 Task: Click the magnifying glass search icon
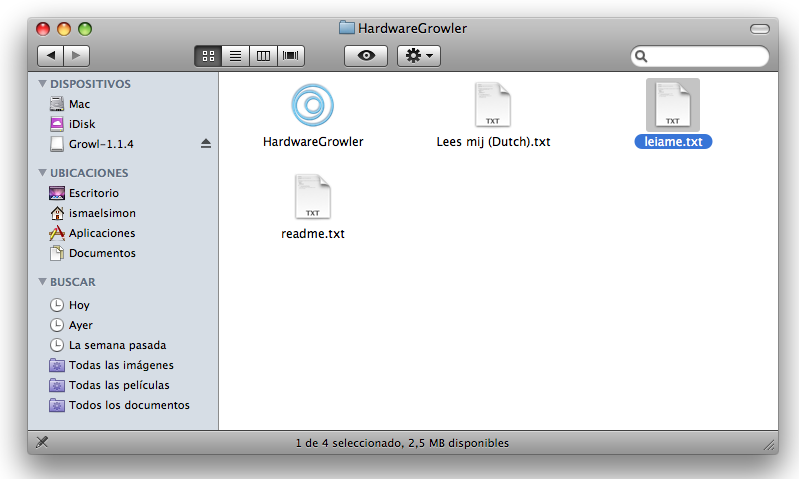641,56
